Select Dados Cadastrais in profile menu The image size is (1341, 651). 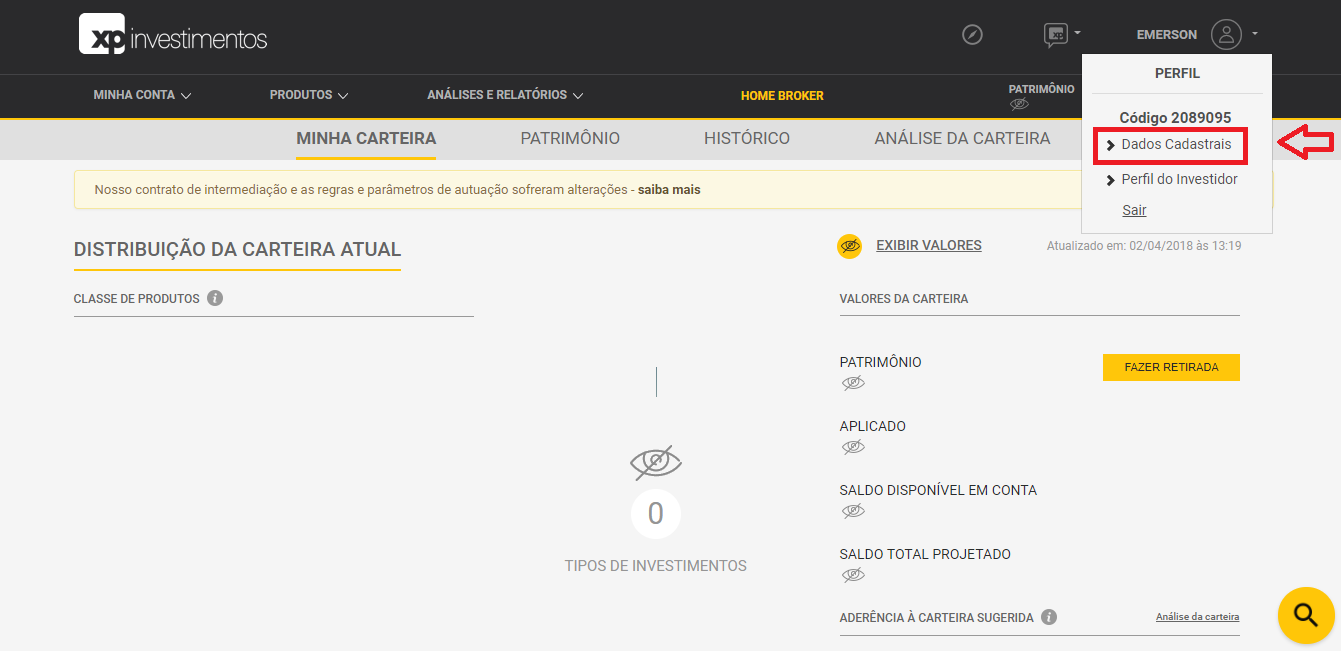coord(1175,145)
